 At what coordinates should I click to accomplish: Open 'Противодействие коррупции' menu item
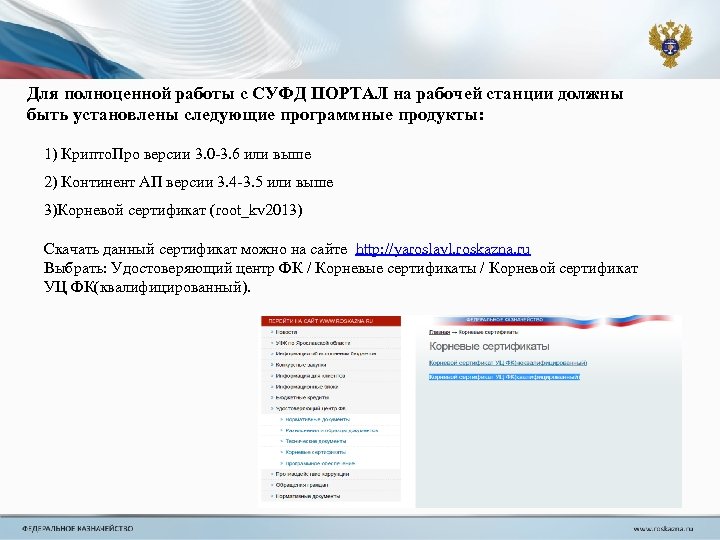[x=312, y=474]
